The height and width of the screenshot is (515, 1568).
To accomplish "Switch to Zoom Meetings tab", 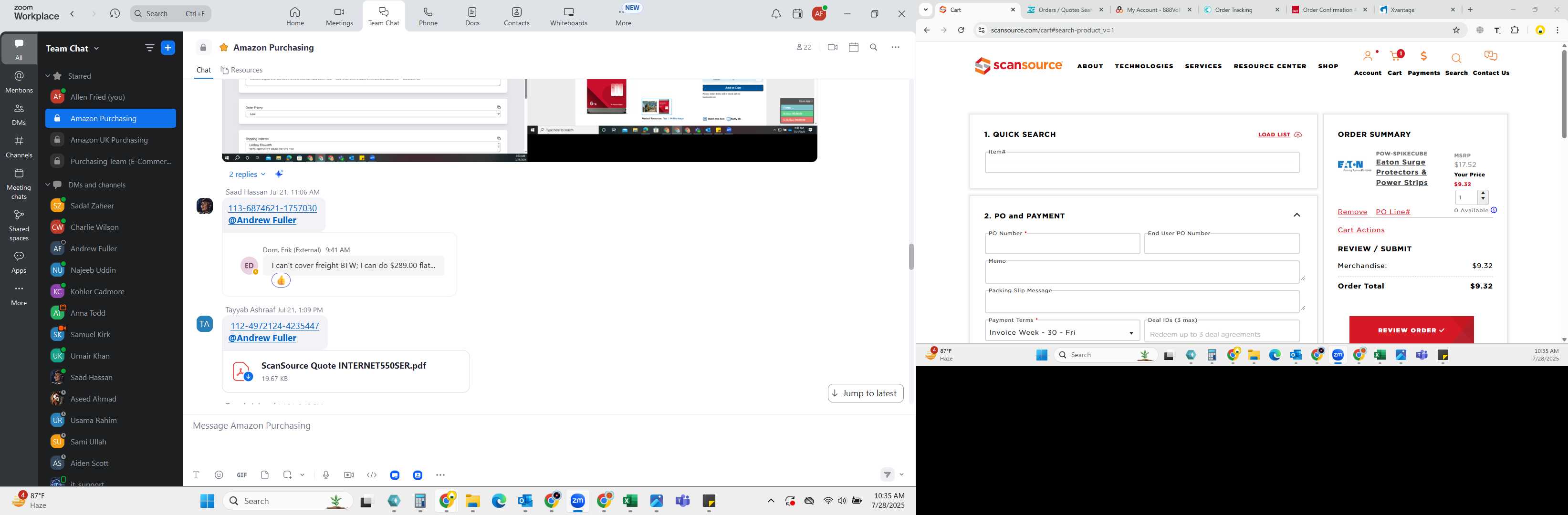I will (x=339, y=16).
